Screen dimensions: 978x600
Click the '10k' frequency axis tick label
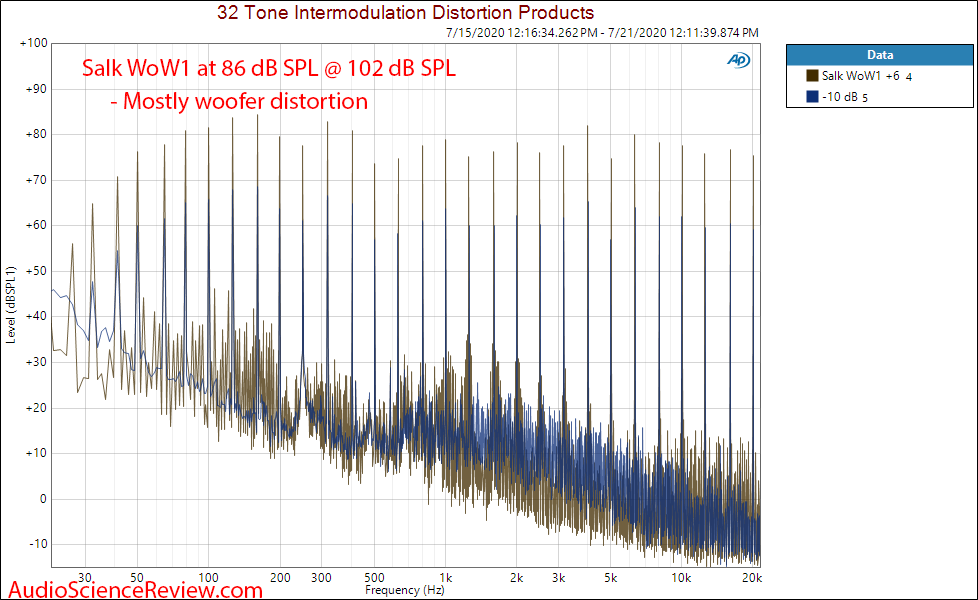[681, 578]
